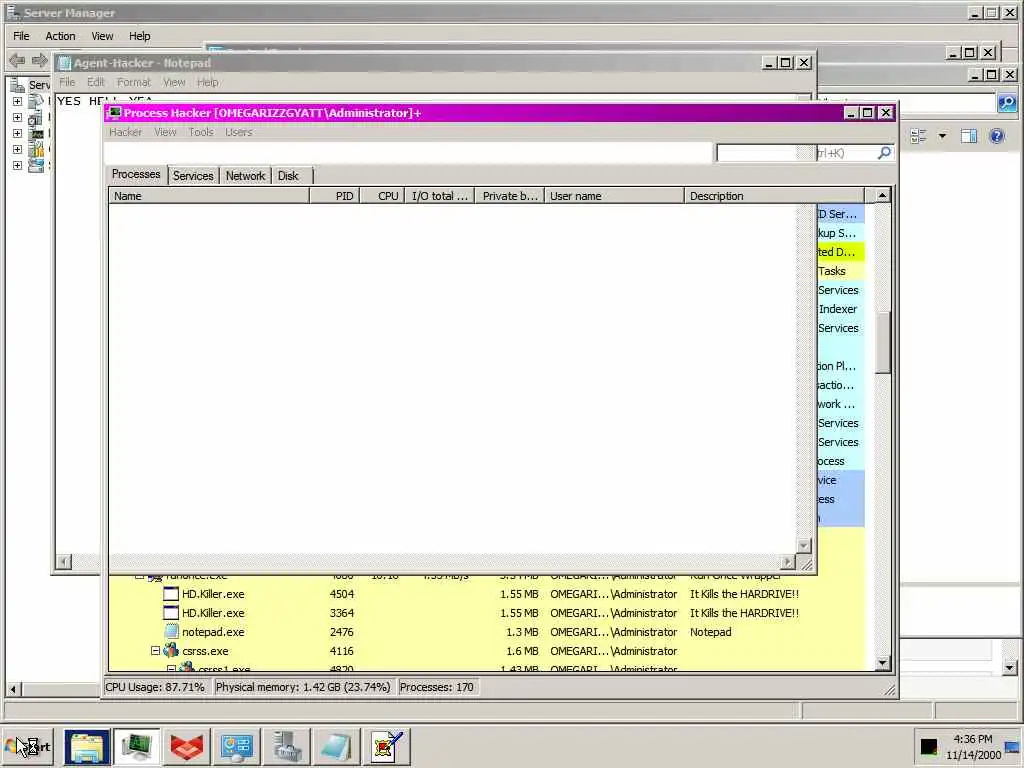This screenshot has height=768, width=1024.
Task: Click the Process Hacker scroll up arrow
Action: (882, 195)
